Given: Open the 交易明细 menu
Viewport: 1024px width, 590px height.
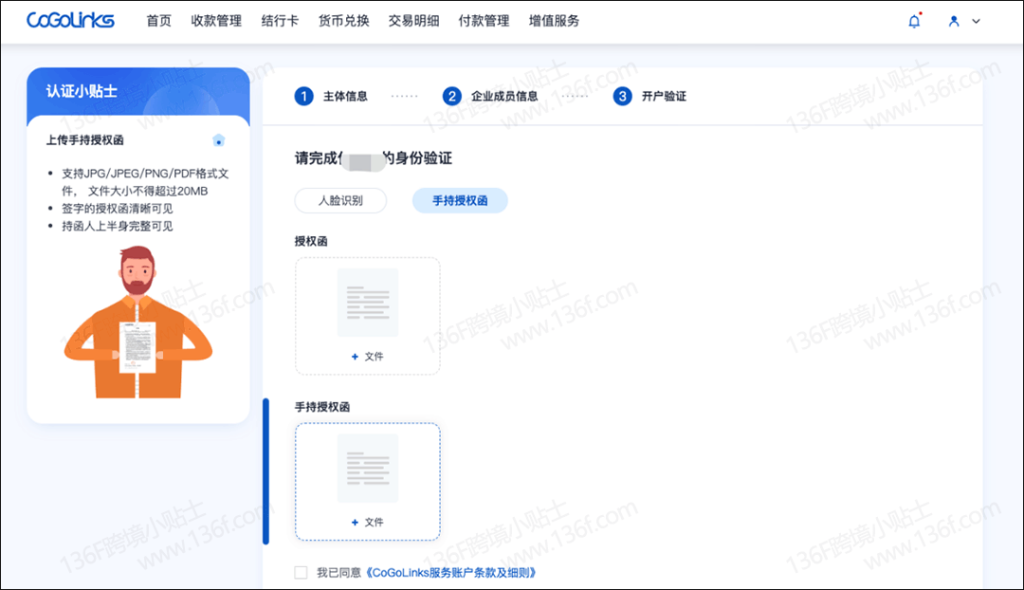Looking at the screenshot, I should click(413, 21).
